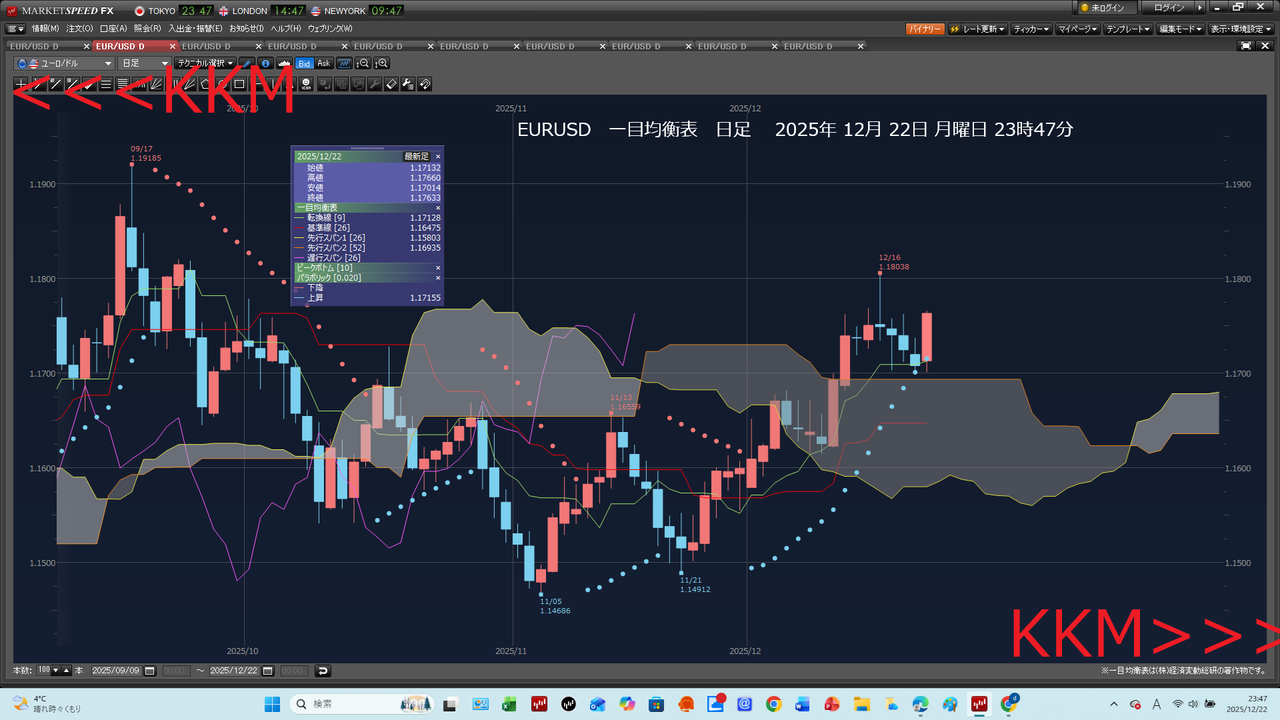Toggle Ask price display
This screenshot has width=1280, height=720.
(323, 63)
